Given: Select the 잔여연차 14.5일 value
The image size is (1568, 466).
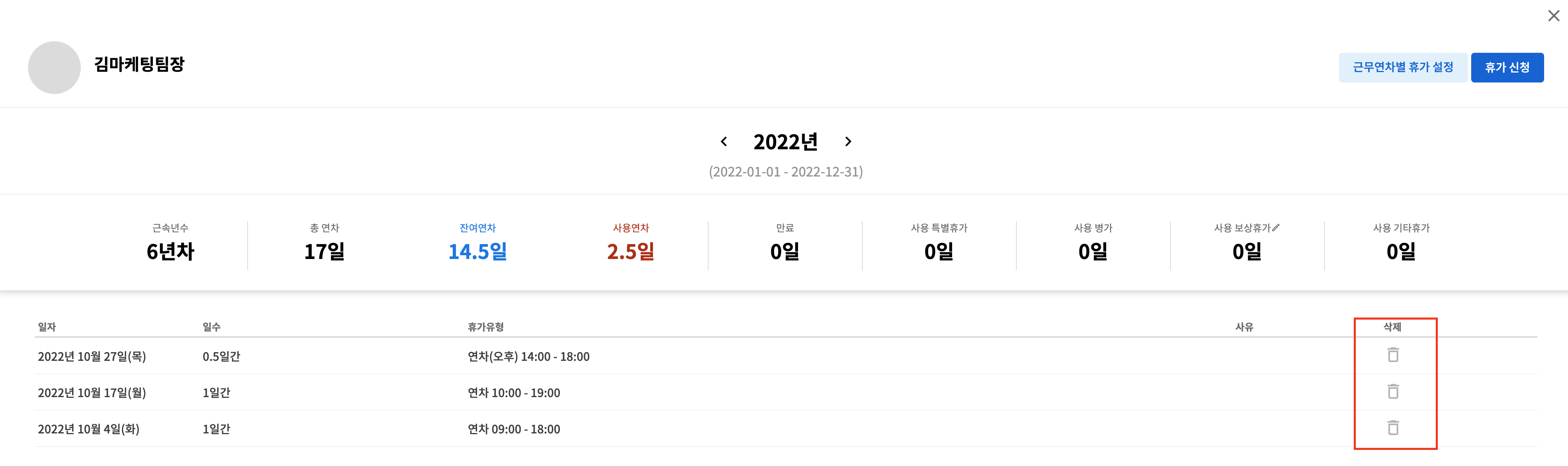Looking at the screenshot, I should pos(478,251).
